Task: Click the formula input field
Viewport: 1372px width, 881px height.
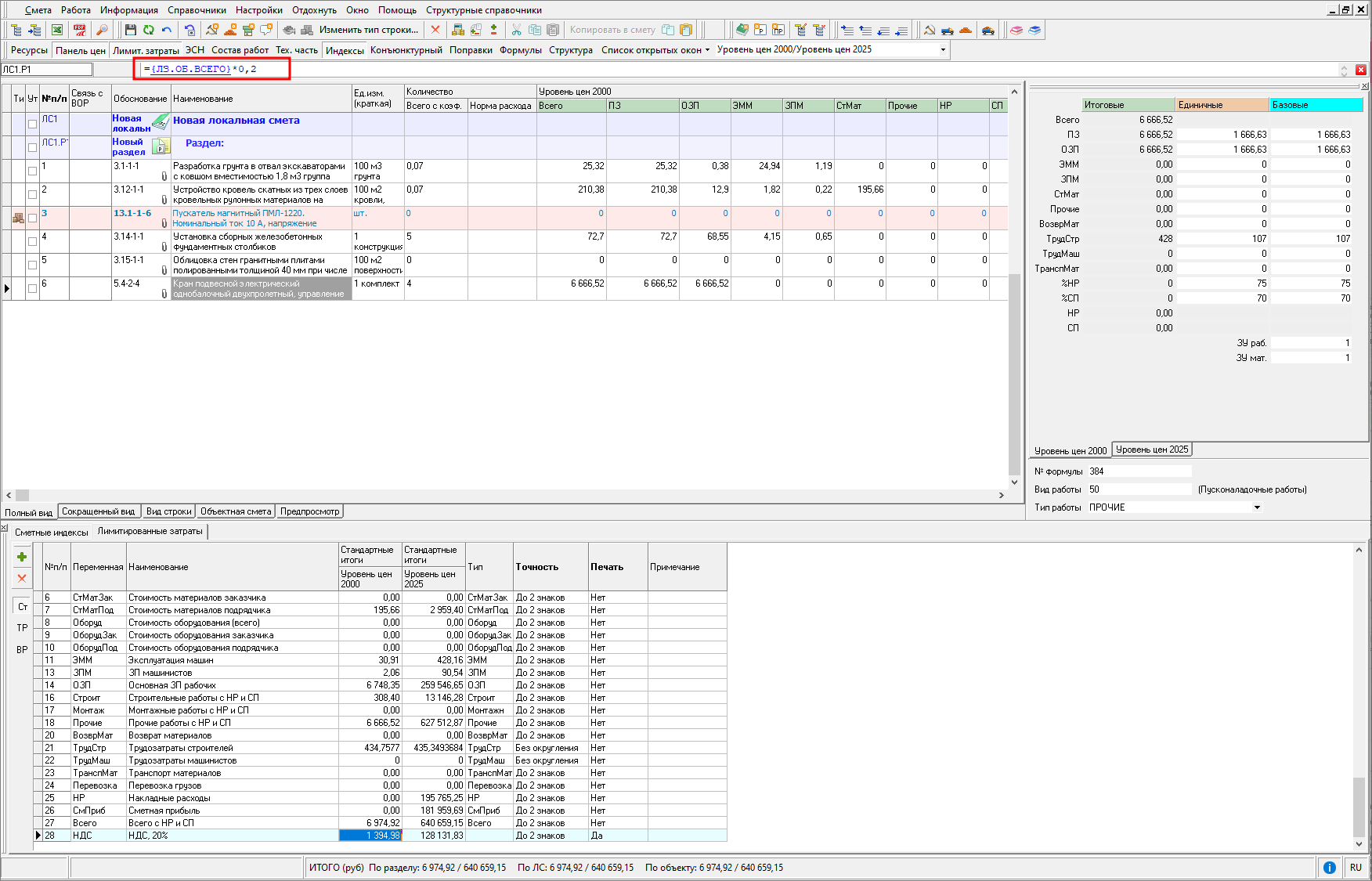Action: point(211,69)
